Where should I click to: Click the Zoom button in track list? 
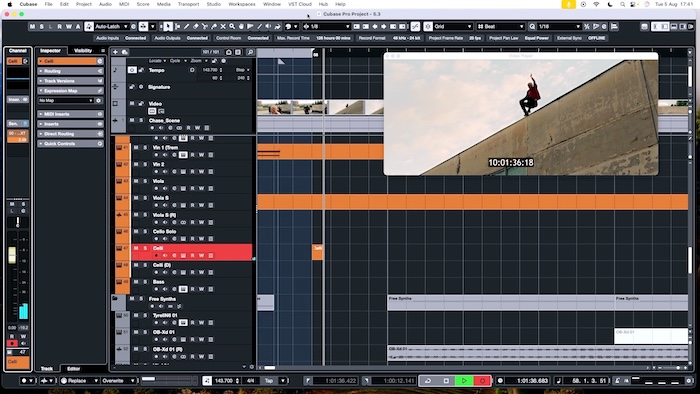(x=198, y=61)
